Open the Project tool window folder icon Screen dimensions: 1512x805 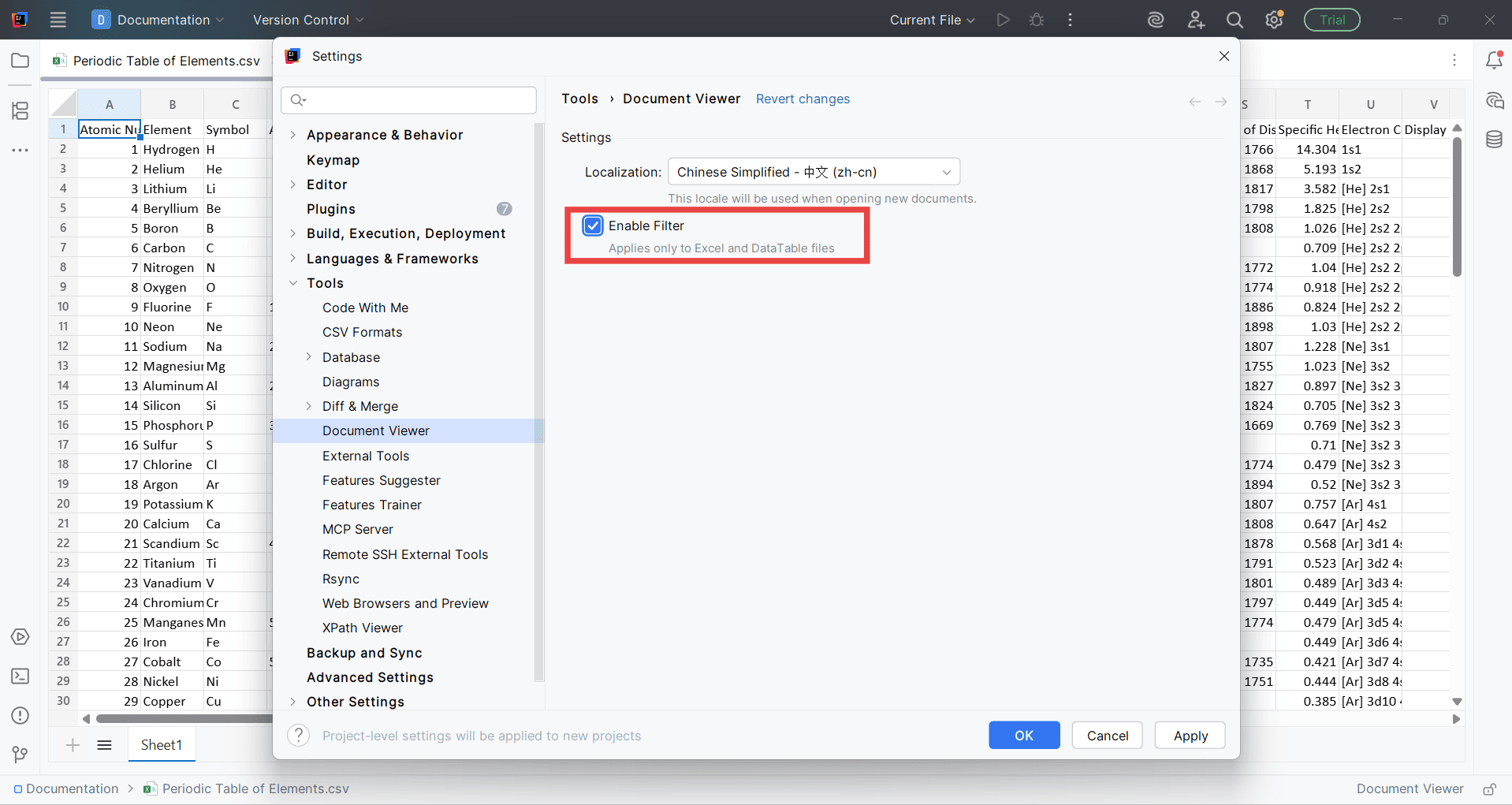click(20, 61)
